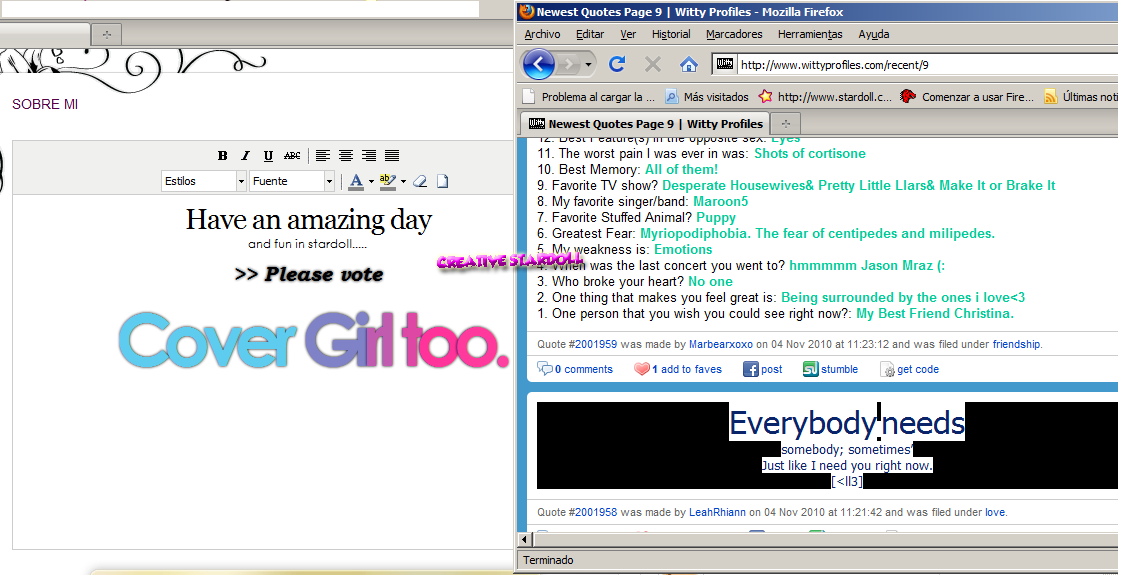Image resolution: width=1126 pixels, height=575 pixels.
Task: Align text right in the editor
Action: [x=369, y=156]
